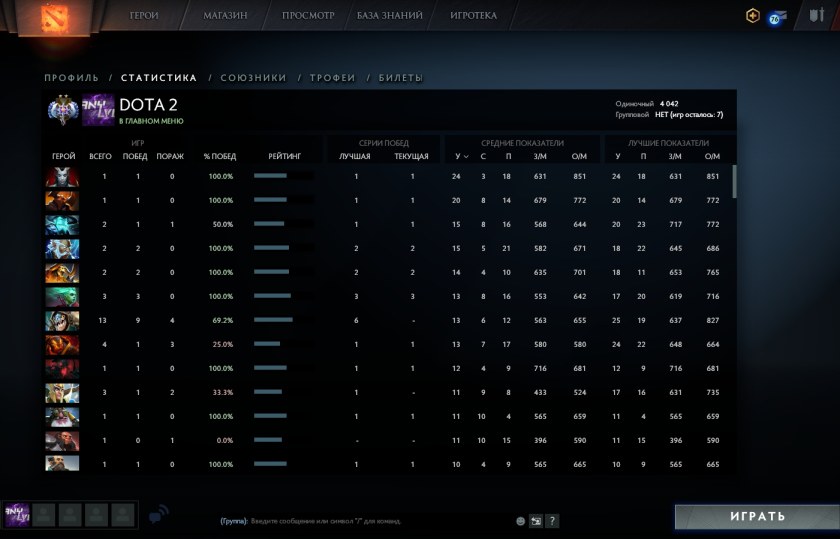Click the rank medal icon next to avatar

point(63,109)
